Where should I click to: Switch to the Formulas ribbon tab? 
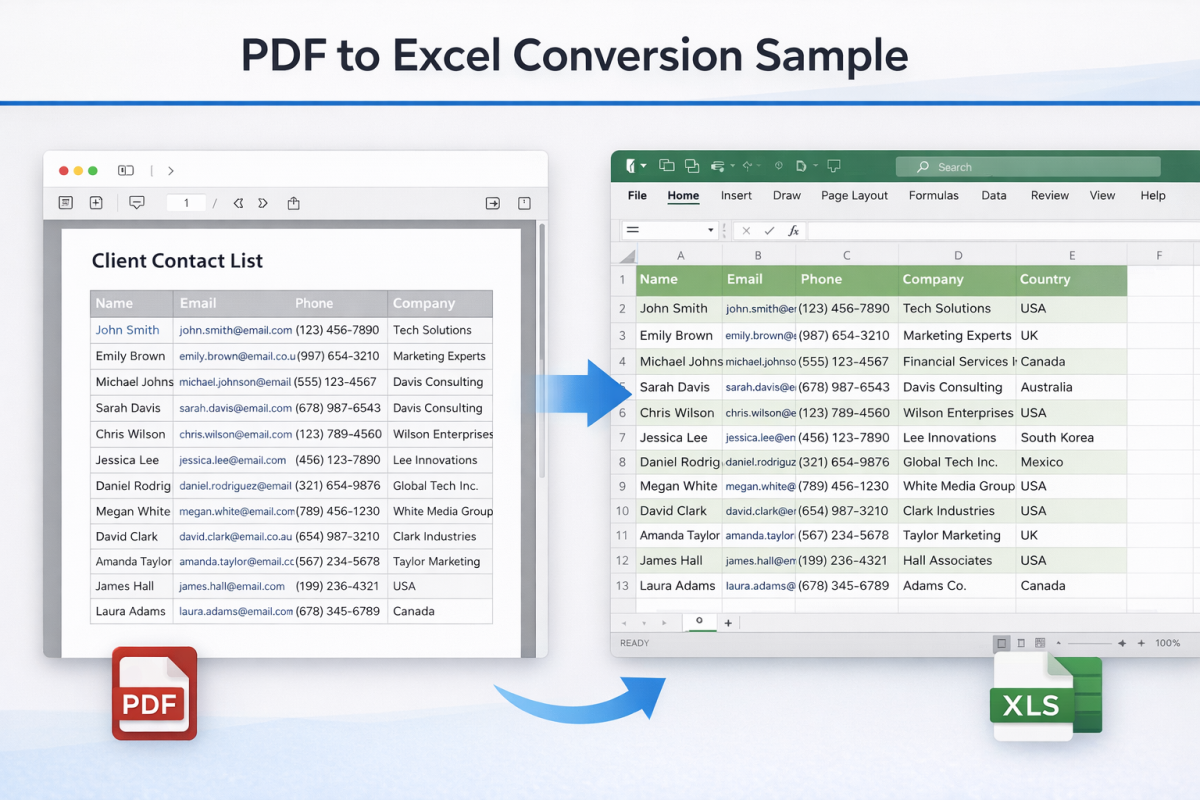933,196
